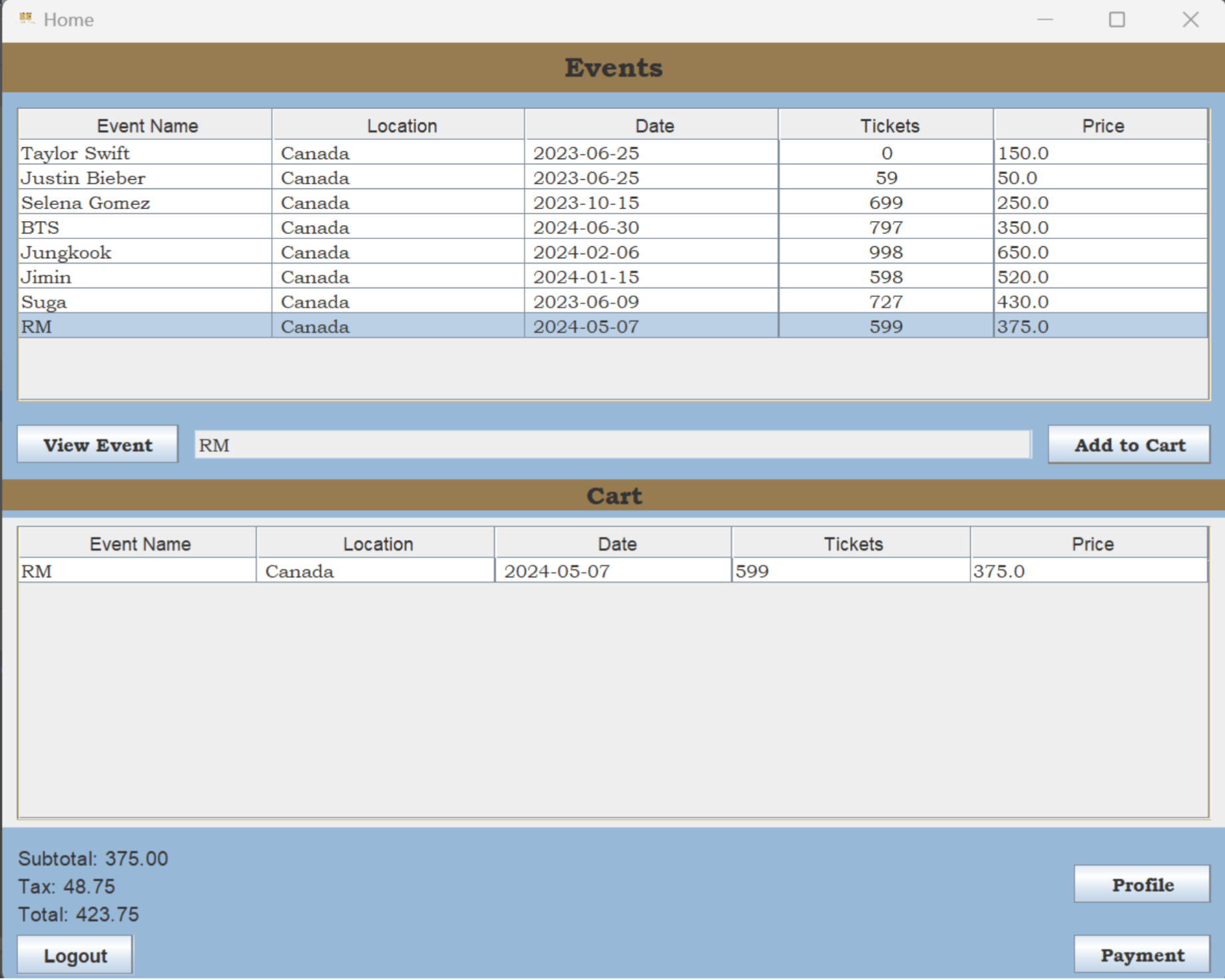Select Price column header in Cart table

(1089, 543)
